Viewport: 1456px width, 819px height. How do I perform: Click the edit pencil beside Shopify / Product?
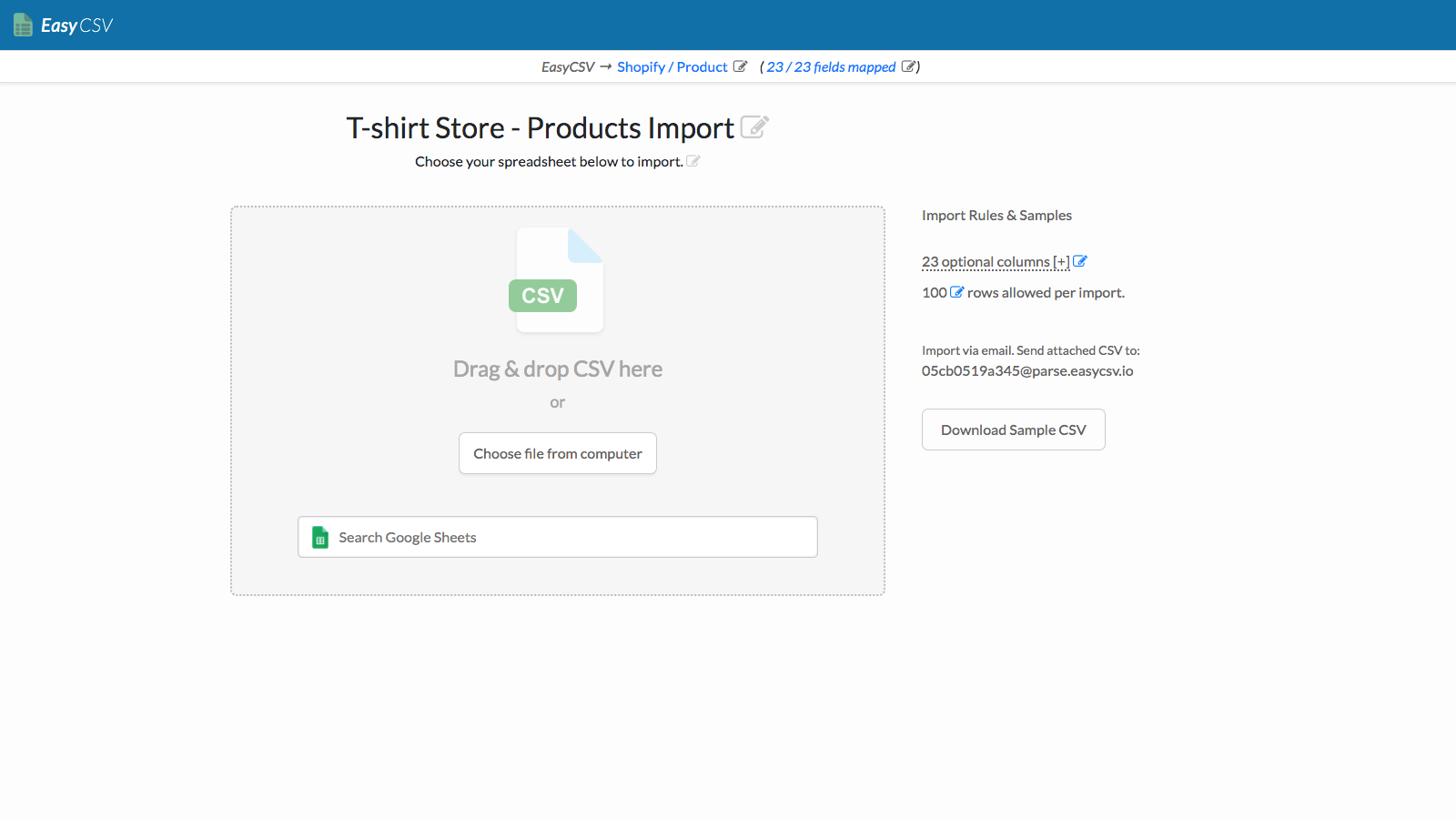tap(742, 66)
